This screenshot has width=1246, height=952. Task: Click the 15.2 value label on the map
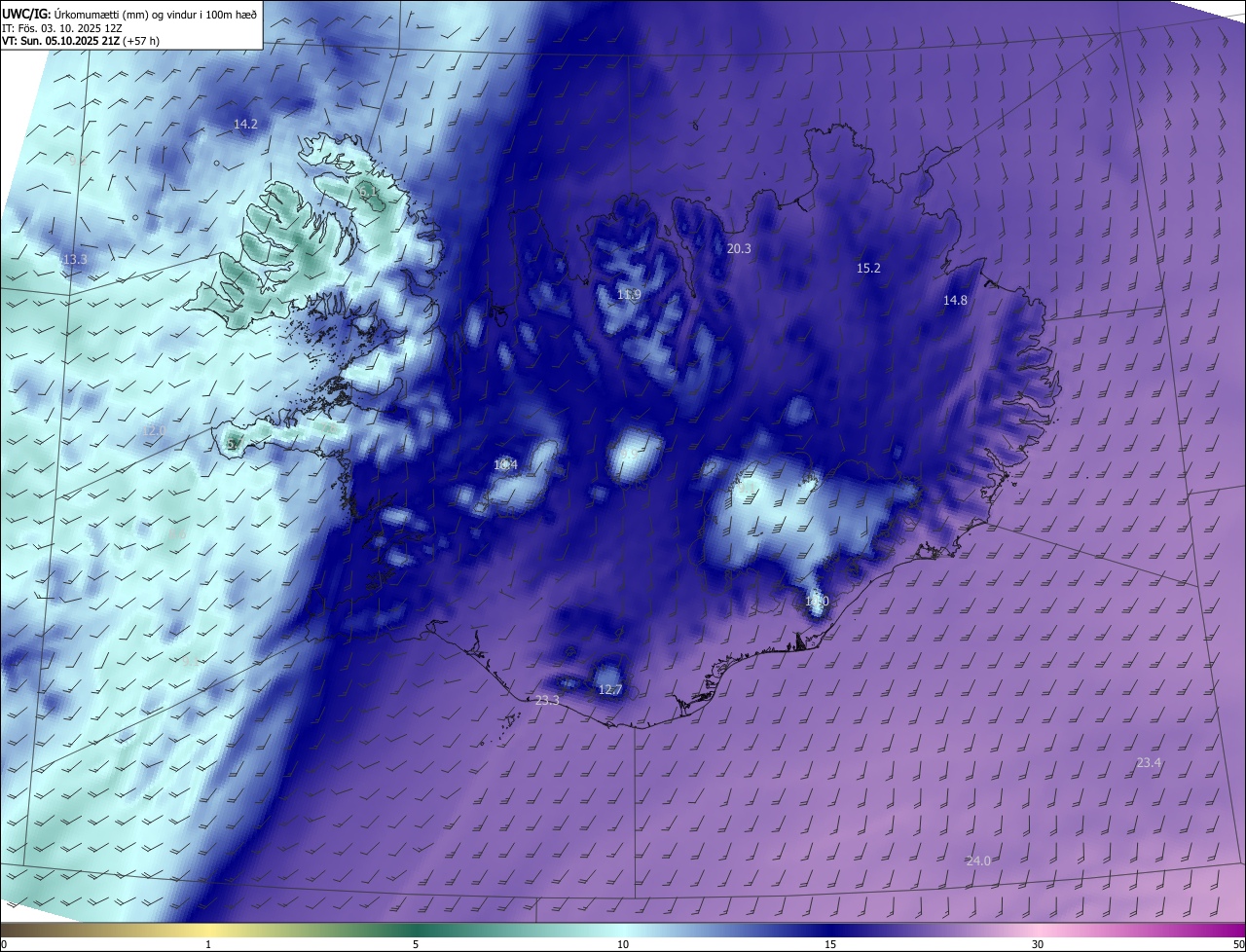click(868, 268)
